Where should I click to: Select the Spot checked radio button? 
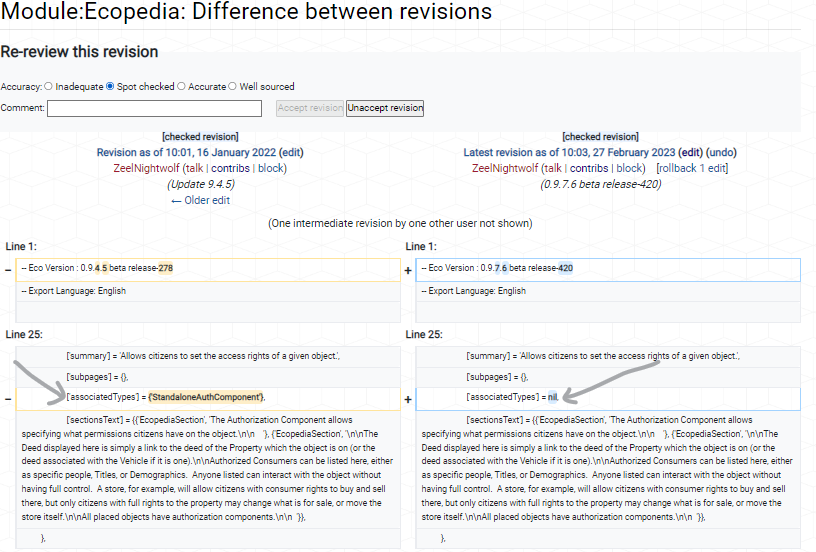(110, 86)
